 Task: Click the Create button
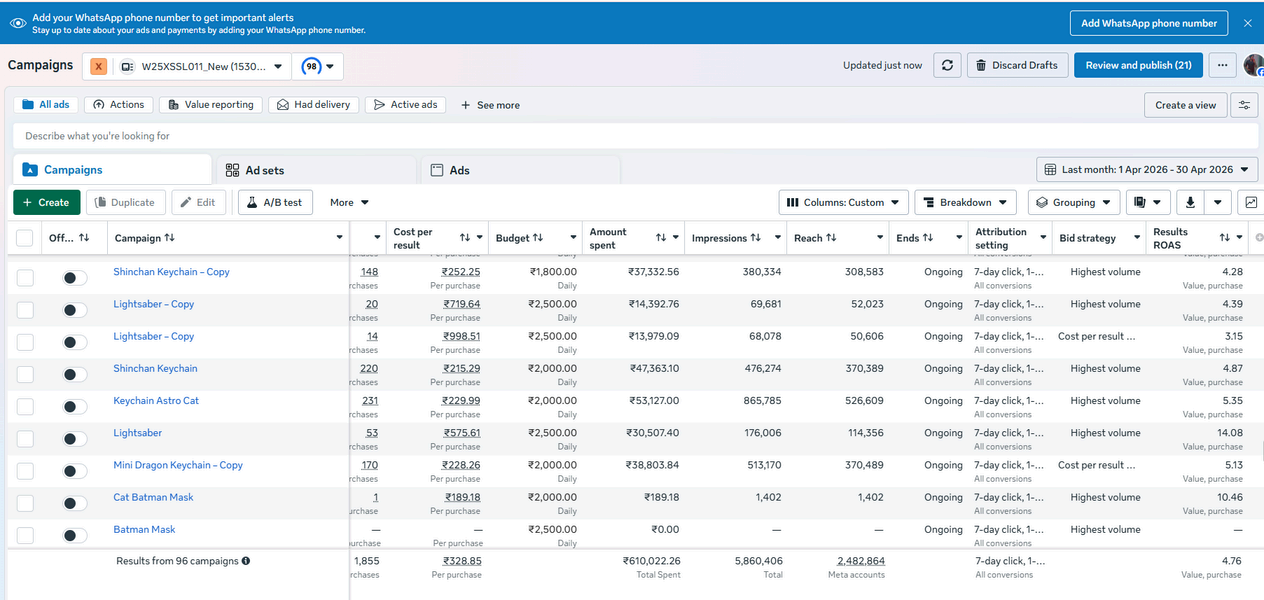tap(47, 202)
